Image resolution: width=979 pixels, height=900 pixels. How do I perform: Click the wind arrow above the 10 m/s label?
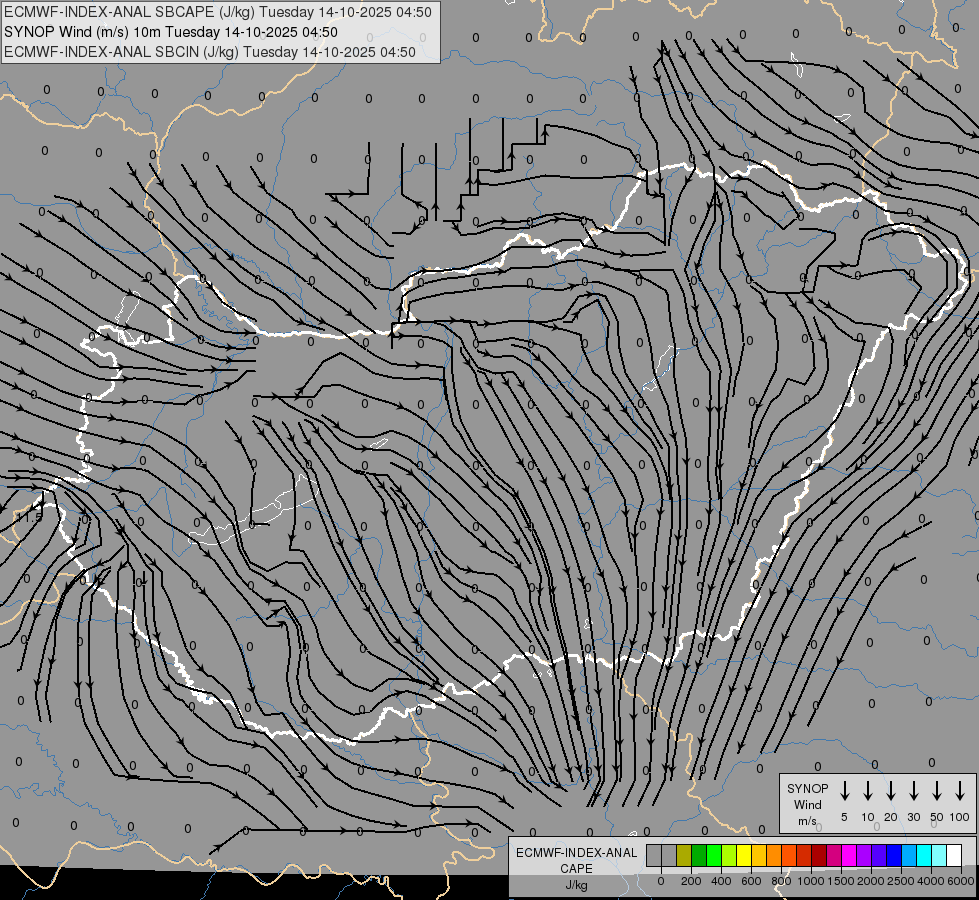tap(867, 791)
